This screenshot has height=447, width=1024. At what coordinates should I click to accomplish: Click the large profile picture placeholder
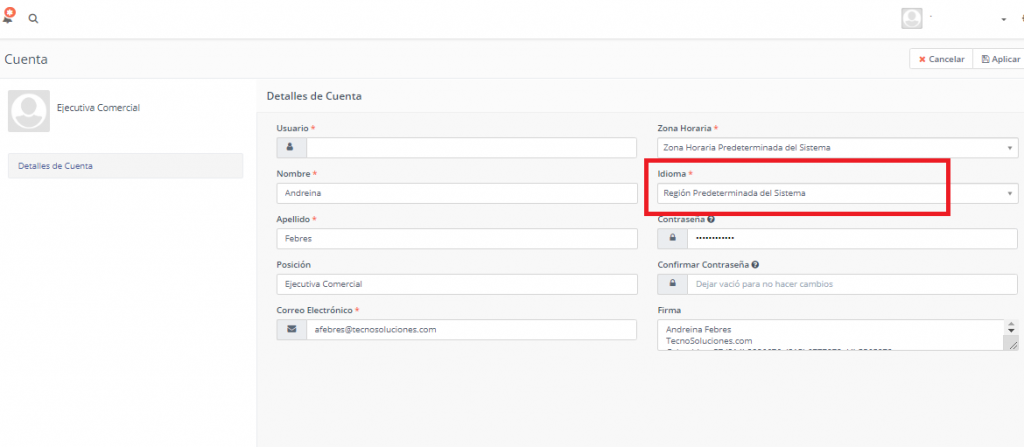point(29,111)
